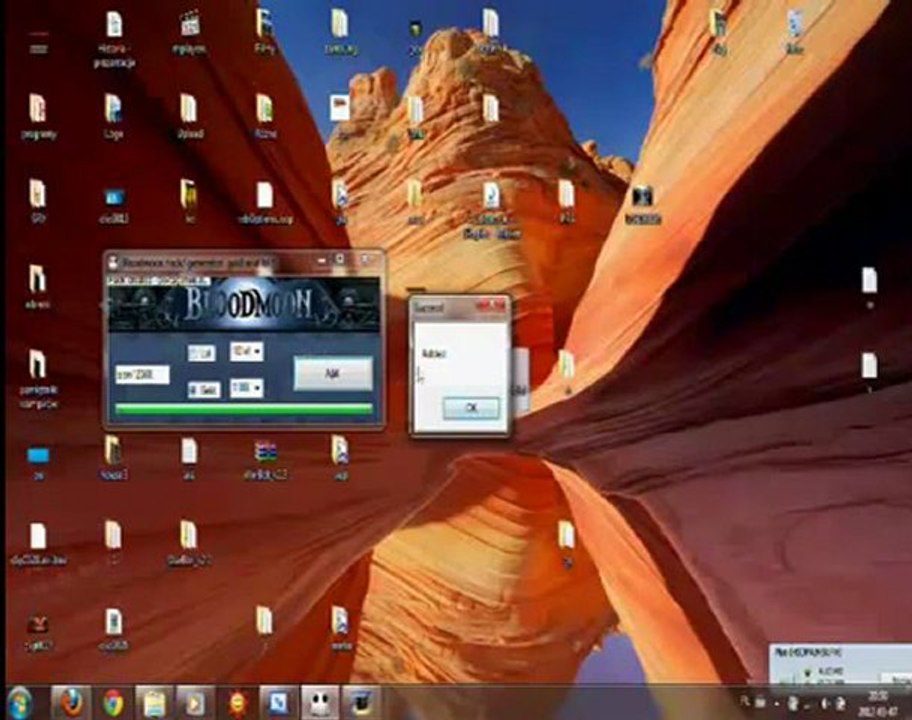Click OK in the Success dialog

pyautogui.click(x=471, y=408)
